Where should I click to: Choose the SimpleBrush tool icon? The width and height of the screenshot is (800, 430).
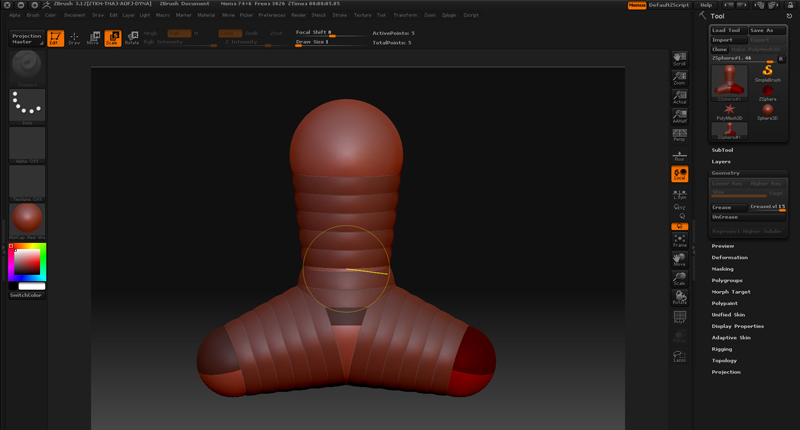coord(767,72)
